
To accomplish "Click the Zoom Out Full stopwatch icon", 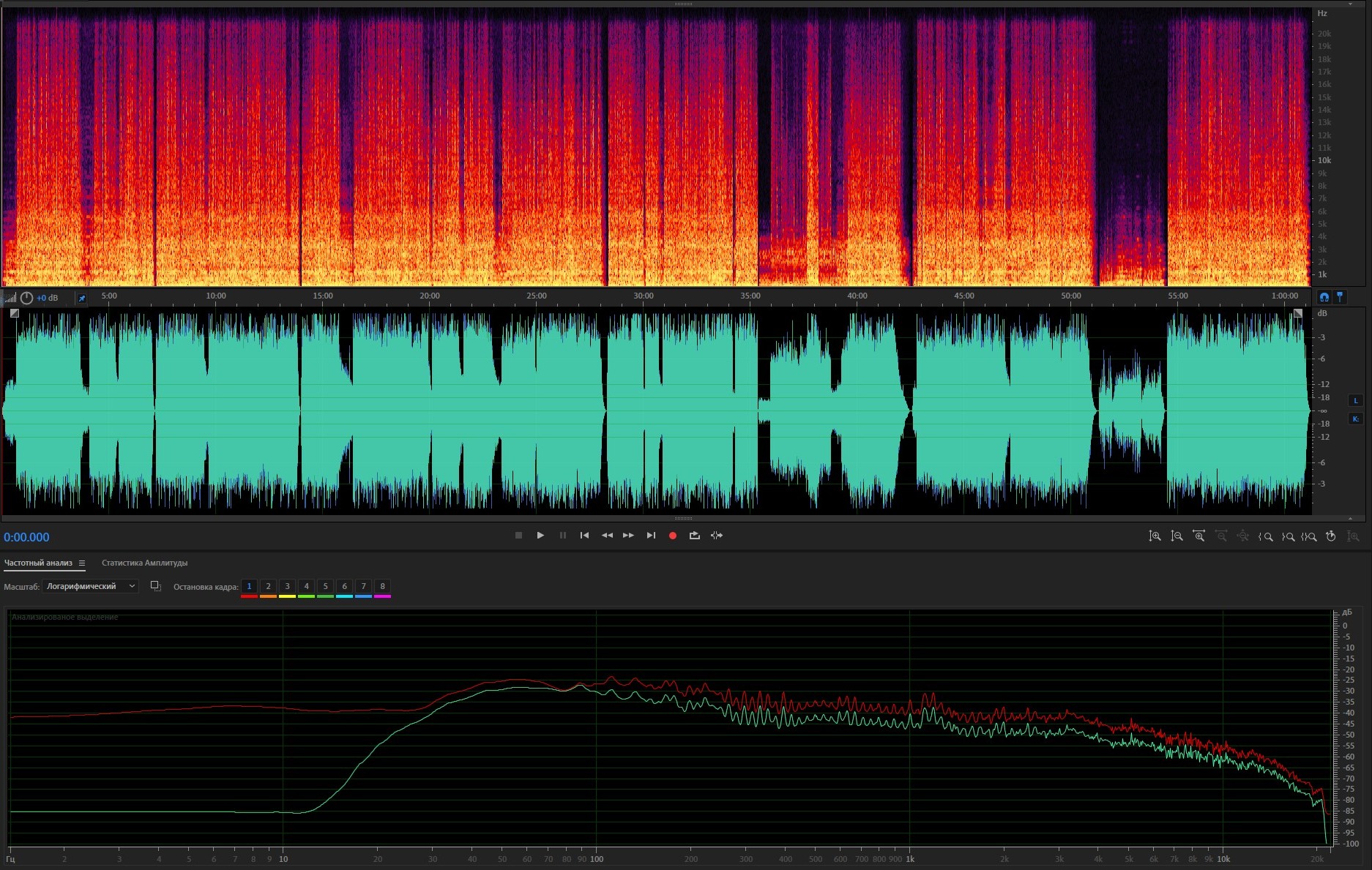I will coord(1331,536).
